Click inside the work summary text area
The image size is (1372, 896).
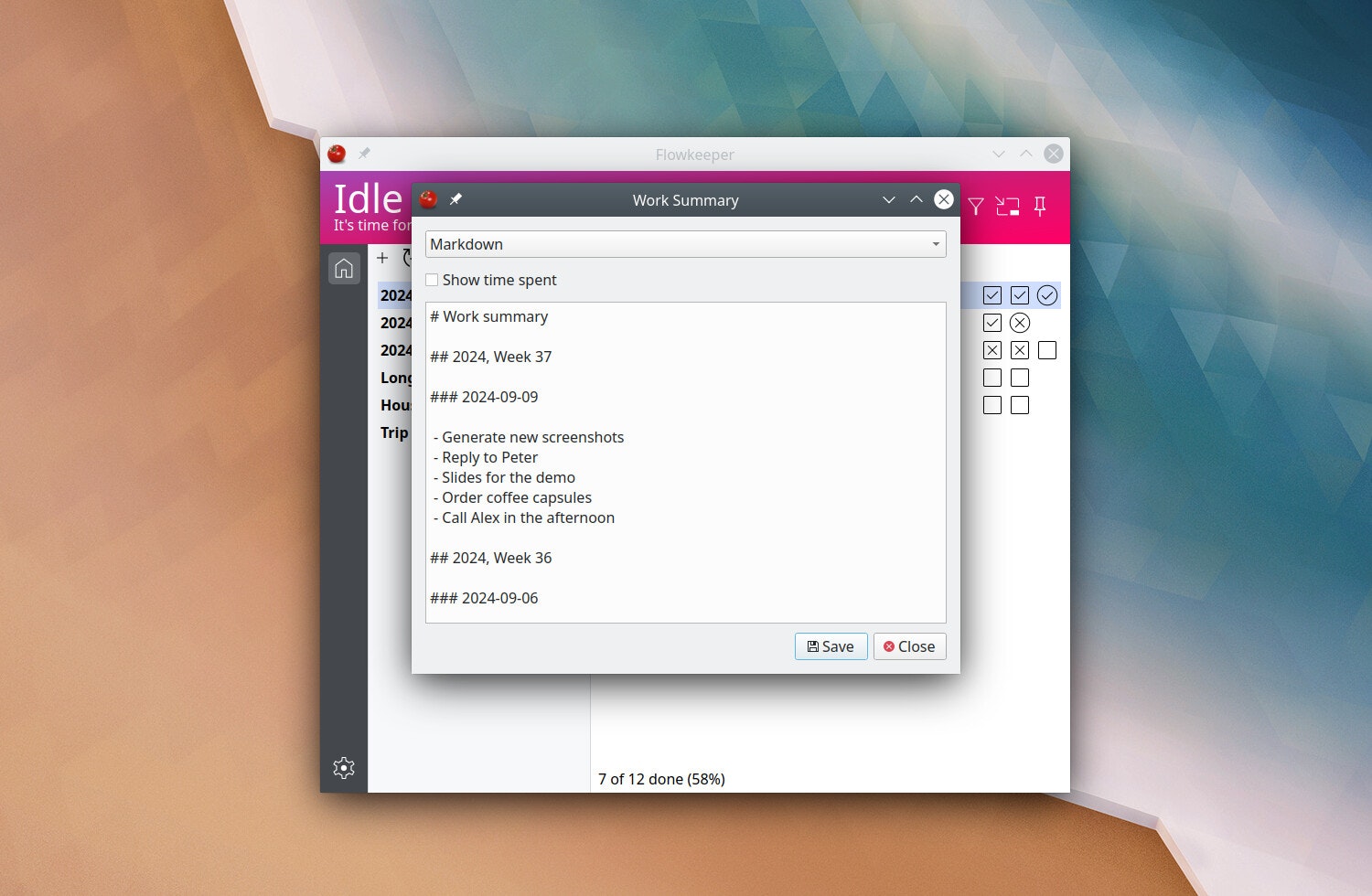[x=685, y=463]
